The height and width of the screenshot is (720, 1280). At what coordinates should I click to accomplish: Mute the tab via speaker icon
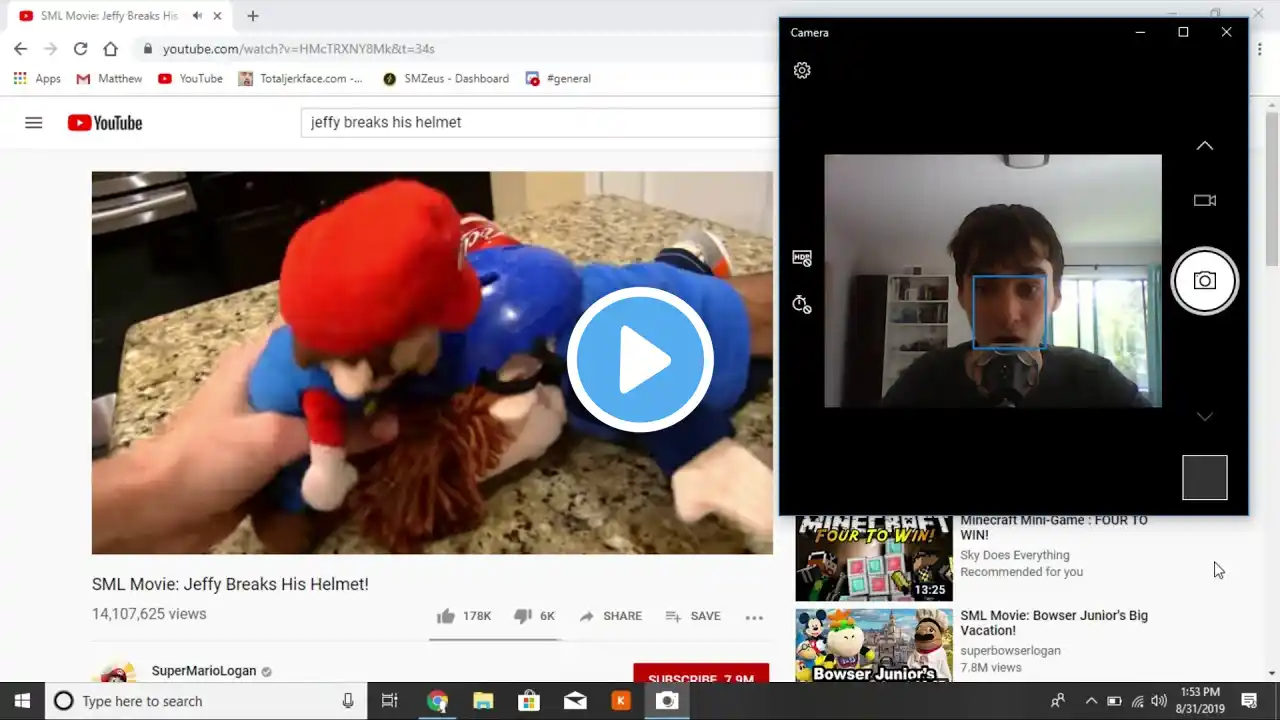[198, 16]
